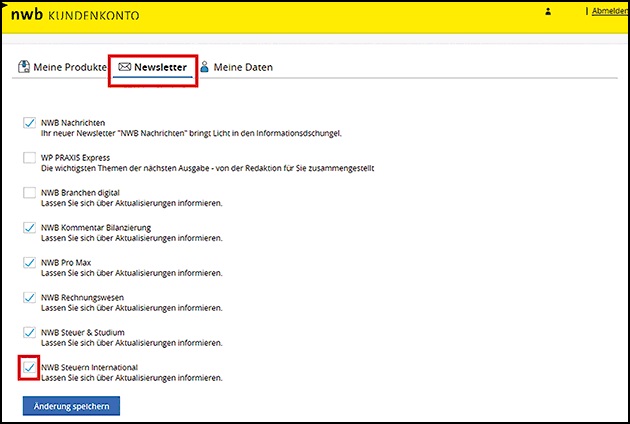Click the Abmelden link

pos(609,12)
